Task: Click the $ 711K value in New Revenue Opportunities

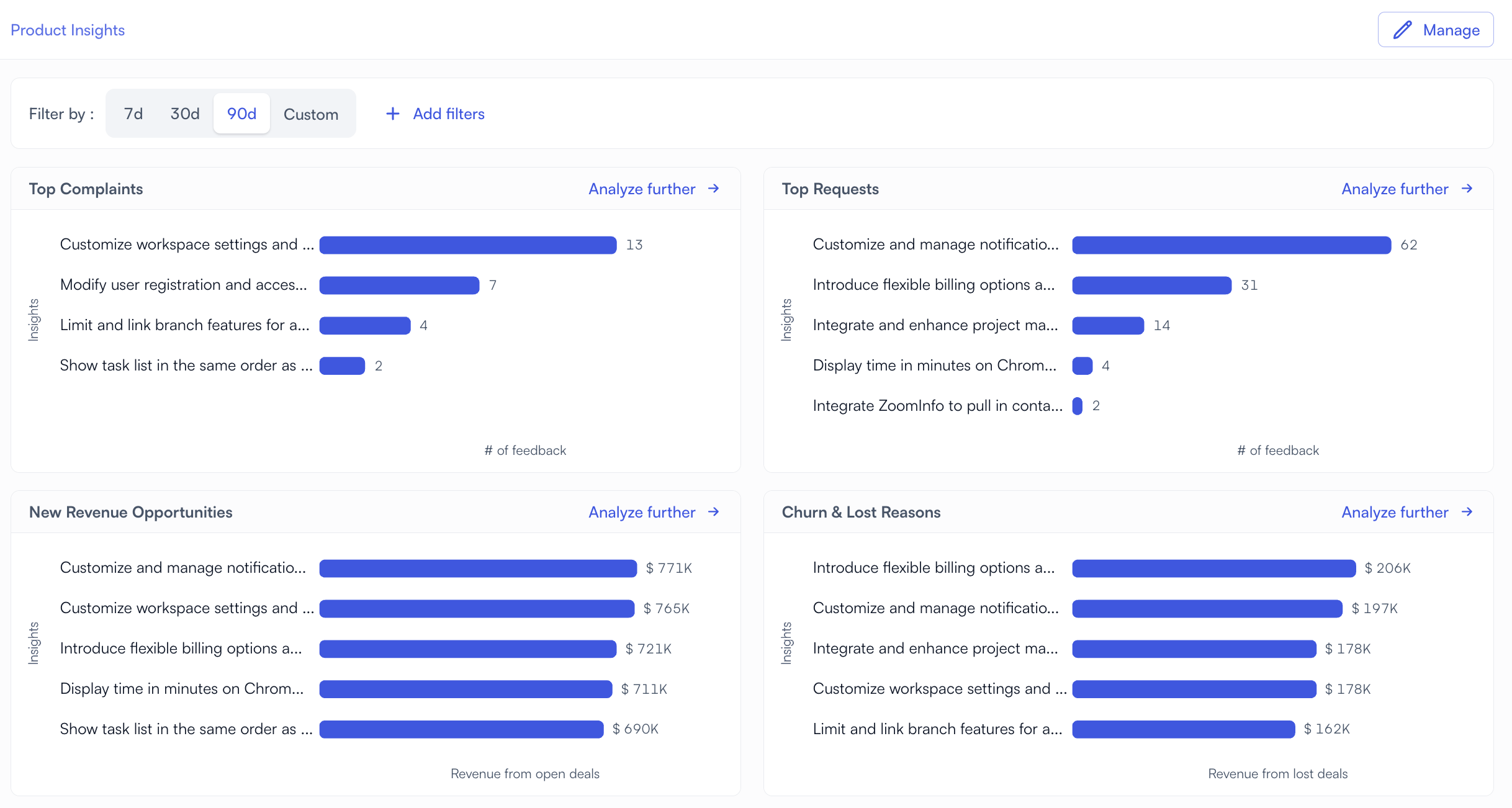Action: point(644,689)
